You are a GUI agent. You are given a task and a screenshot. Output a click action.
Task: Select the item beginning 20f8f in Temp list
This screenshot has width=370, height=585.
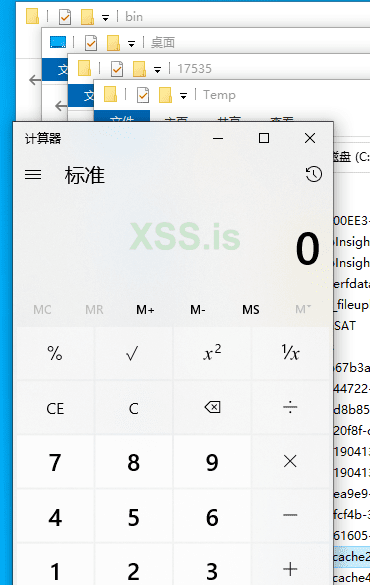pos(351,431)
